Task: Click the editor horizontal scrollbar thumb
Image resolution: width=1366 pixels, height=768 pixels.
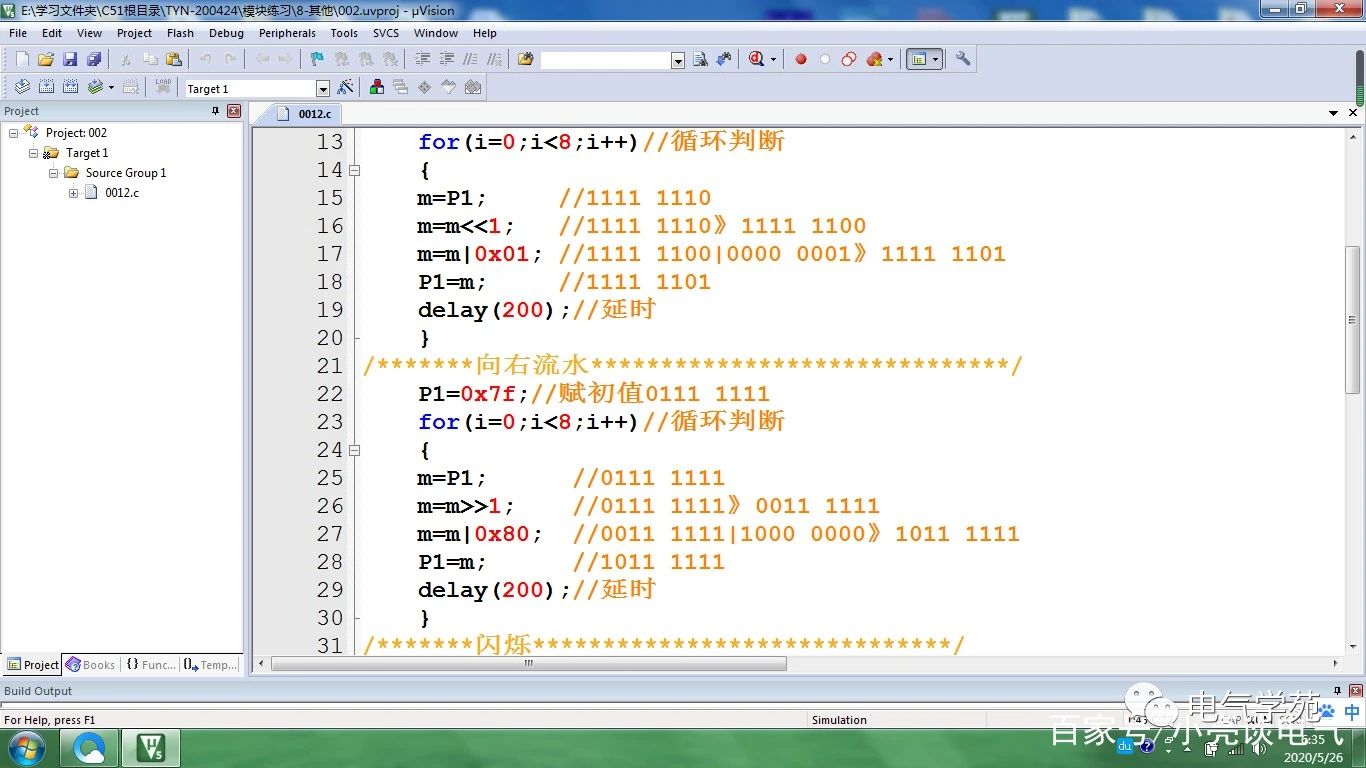Action: pos(529,663)
